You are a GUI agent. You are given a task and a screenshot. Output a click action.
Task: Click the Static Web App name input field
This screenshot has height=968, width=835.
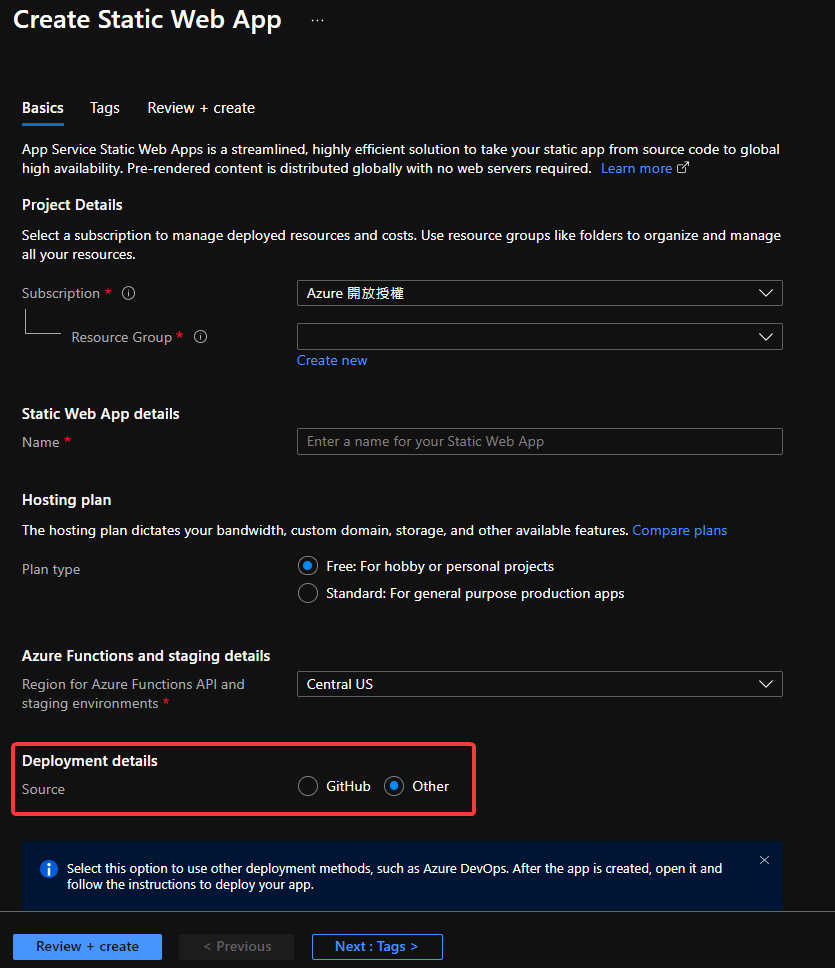coord(539,441)
